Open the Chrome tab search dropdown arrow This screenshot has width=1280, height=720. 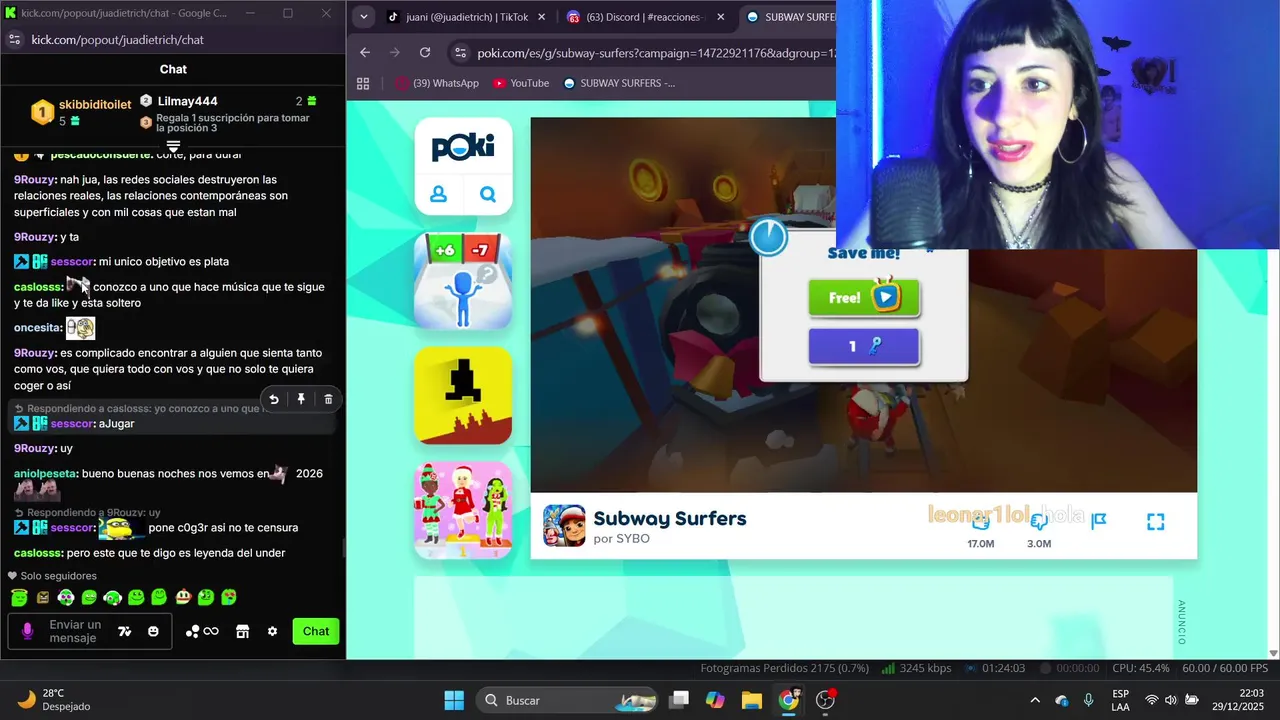(363, 17)
